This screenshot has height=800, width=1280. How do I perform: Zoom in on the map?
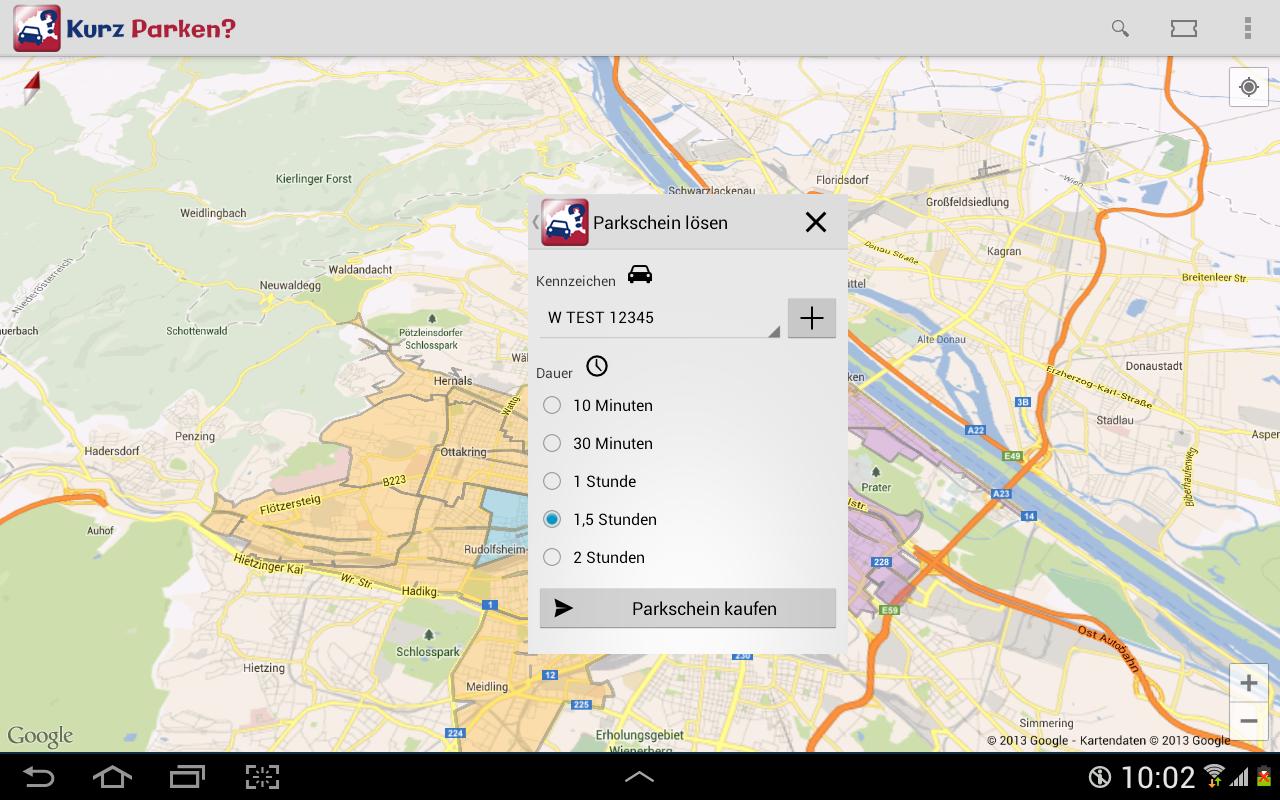(x=1248, y=683)
